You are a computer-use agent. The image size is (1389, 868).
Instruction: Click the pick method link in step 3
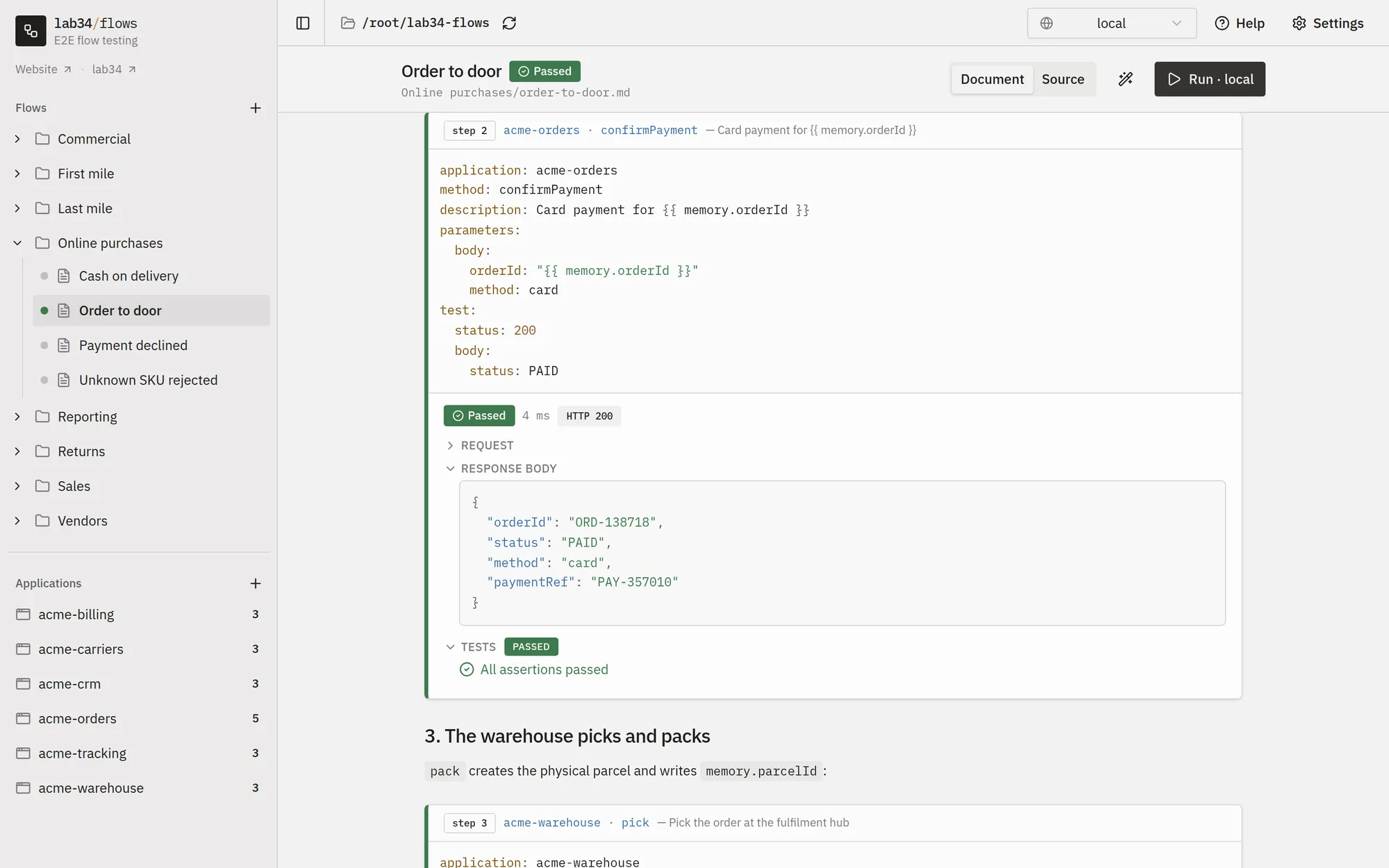point(635,823)
